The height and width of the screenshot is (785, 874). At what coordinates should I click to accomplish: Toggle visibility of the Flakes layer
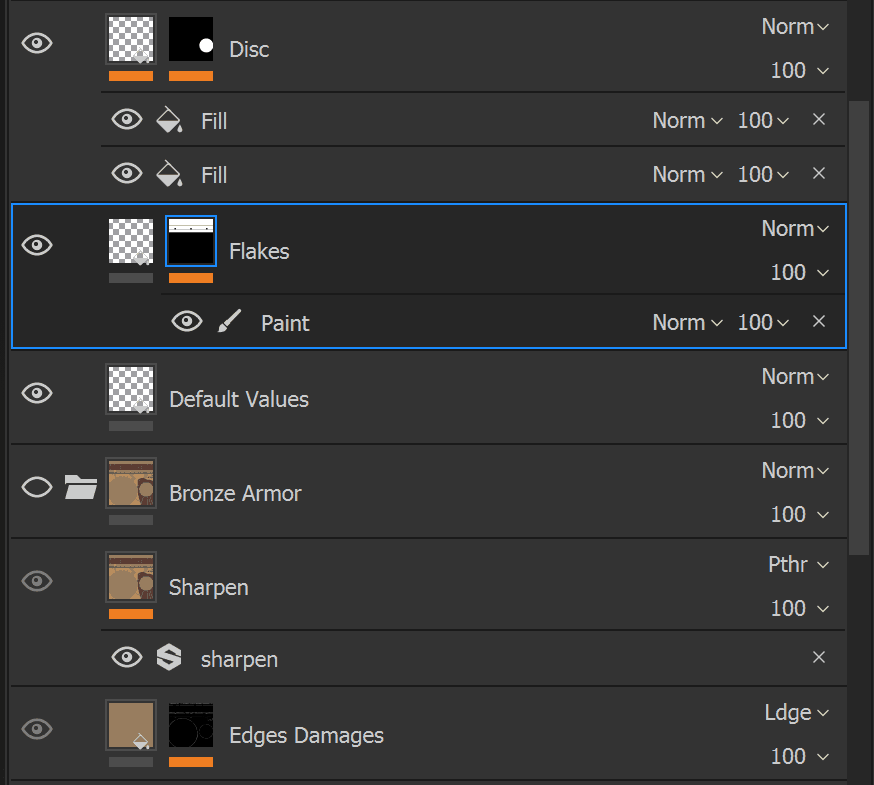click(x=37, y=245)
